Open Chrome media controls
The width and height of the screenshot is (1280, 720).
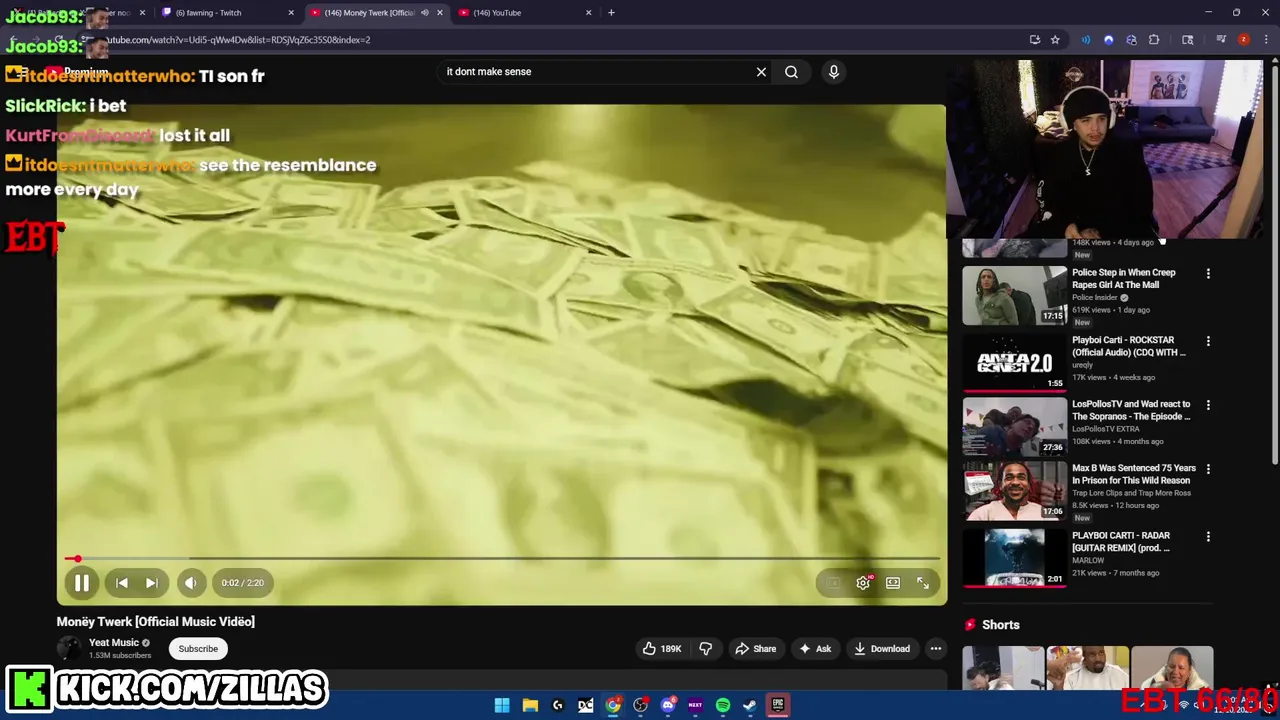pos(1221,40)
